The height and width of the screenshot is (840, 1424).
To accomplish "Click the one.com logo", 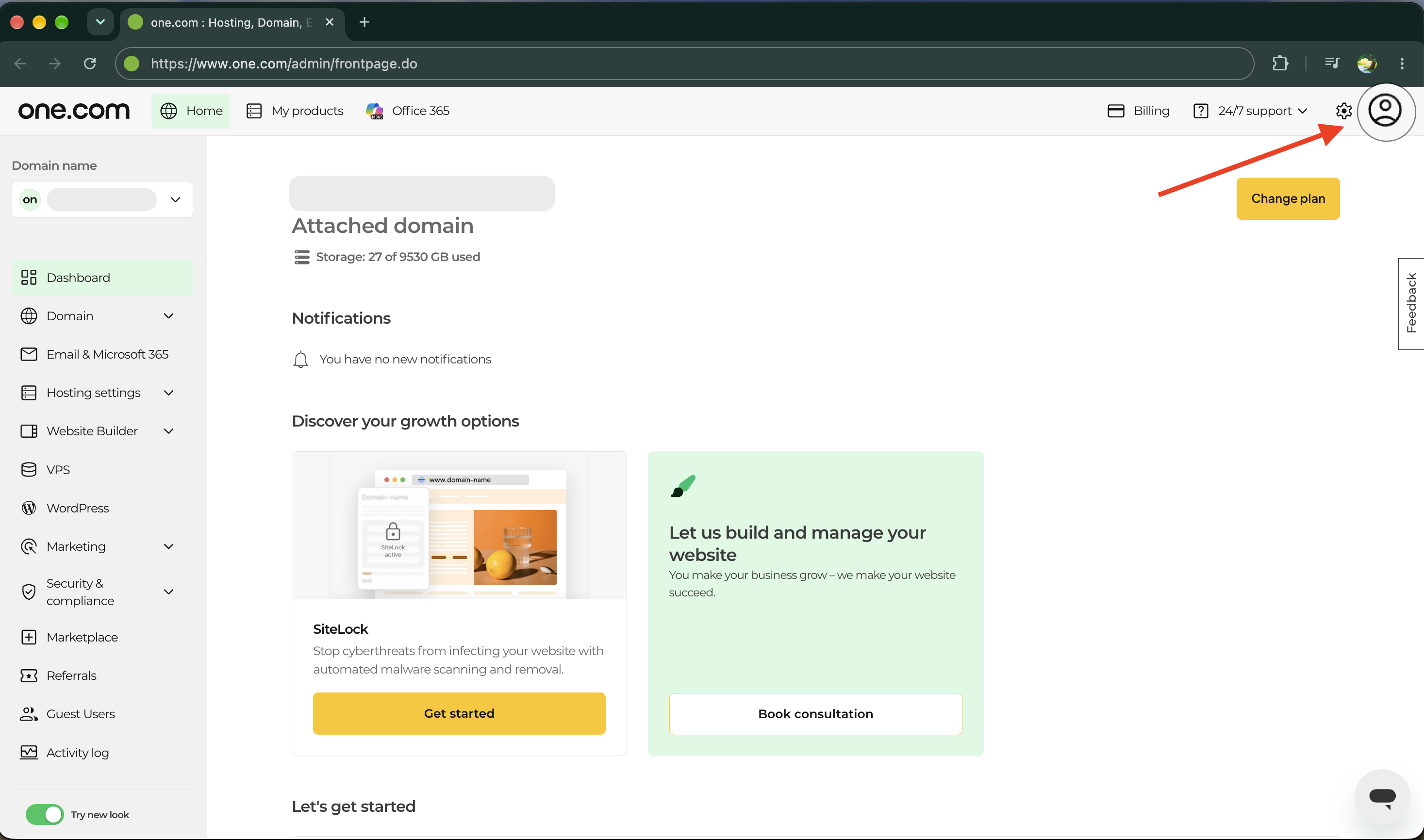I will point(74,111).
